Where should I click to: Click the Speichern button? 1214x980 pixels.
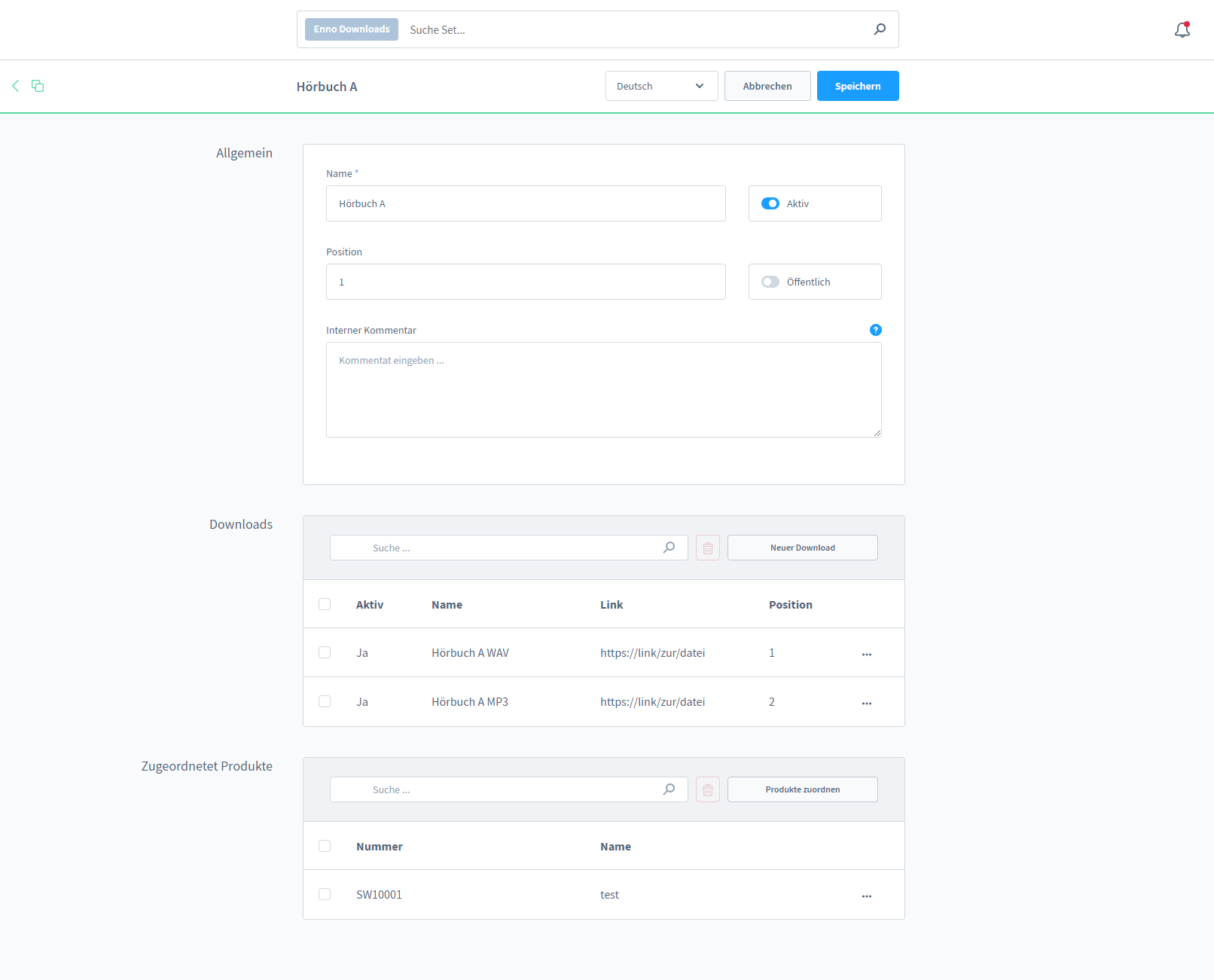[x=858, y=86]
